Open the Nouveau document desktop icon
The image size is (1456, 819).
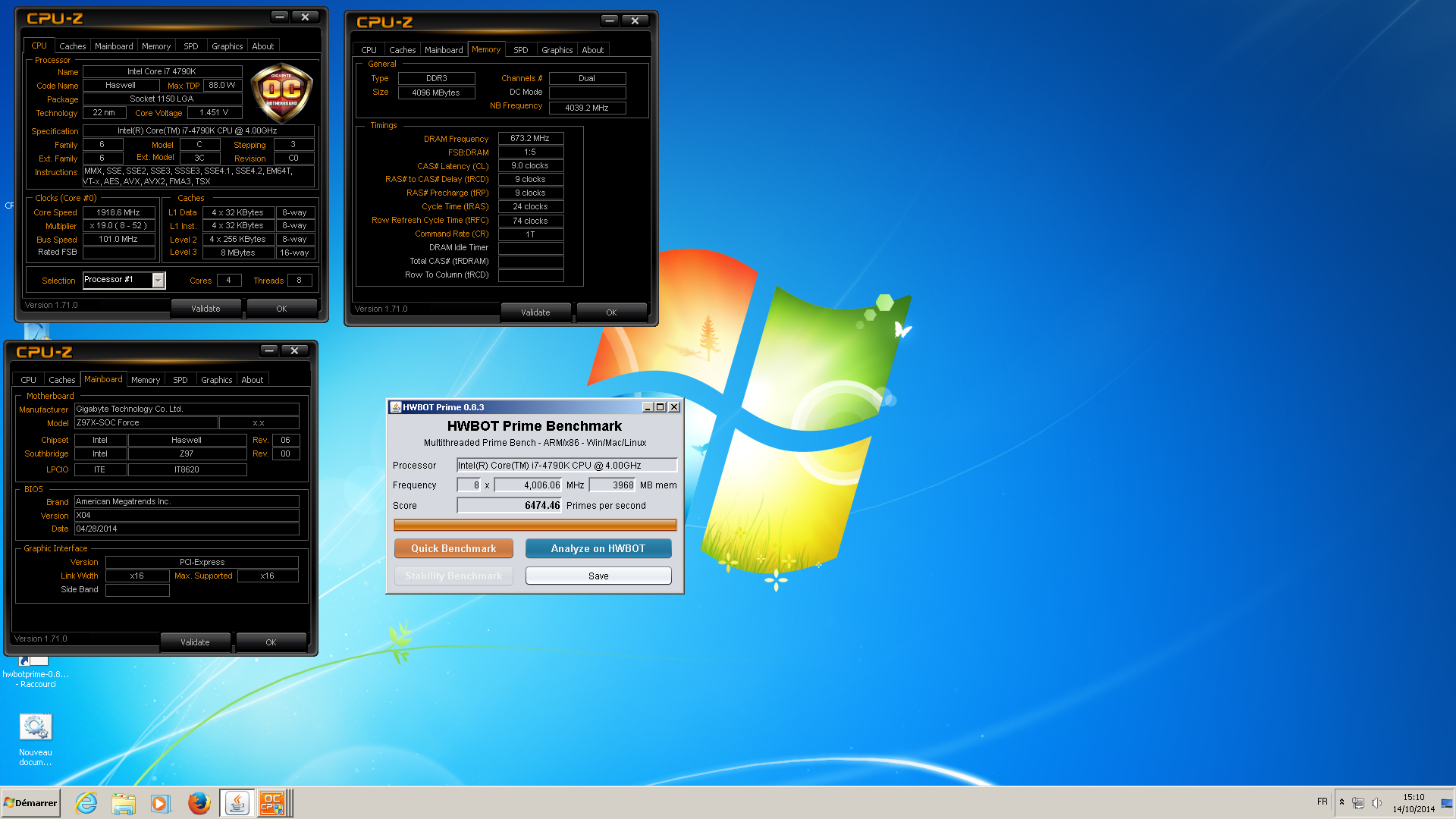pos(35,740)
